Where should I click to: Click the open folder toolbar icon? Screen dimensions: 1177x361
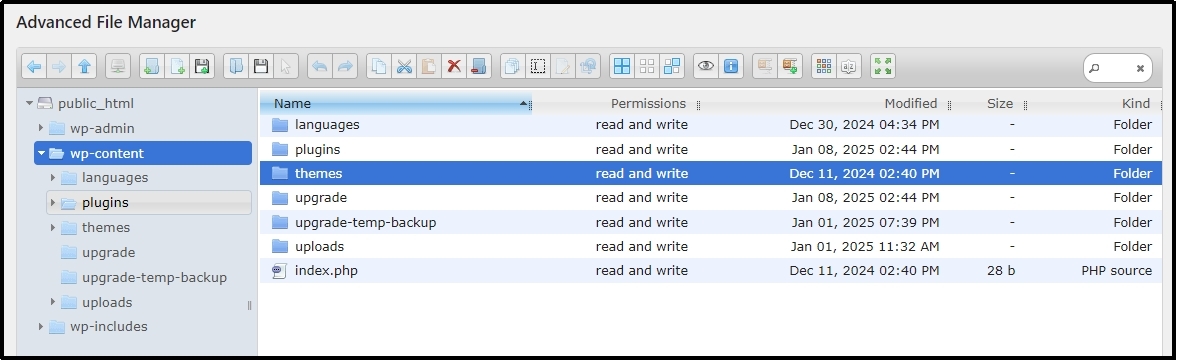pyautogui.click(x=236, y=66)
